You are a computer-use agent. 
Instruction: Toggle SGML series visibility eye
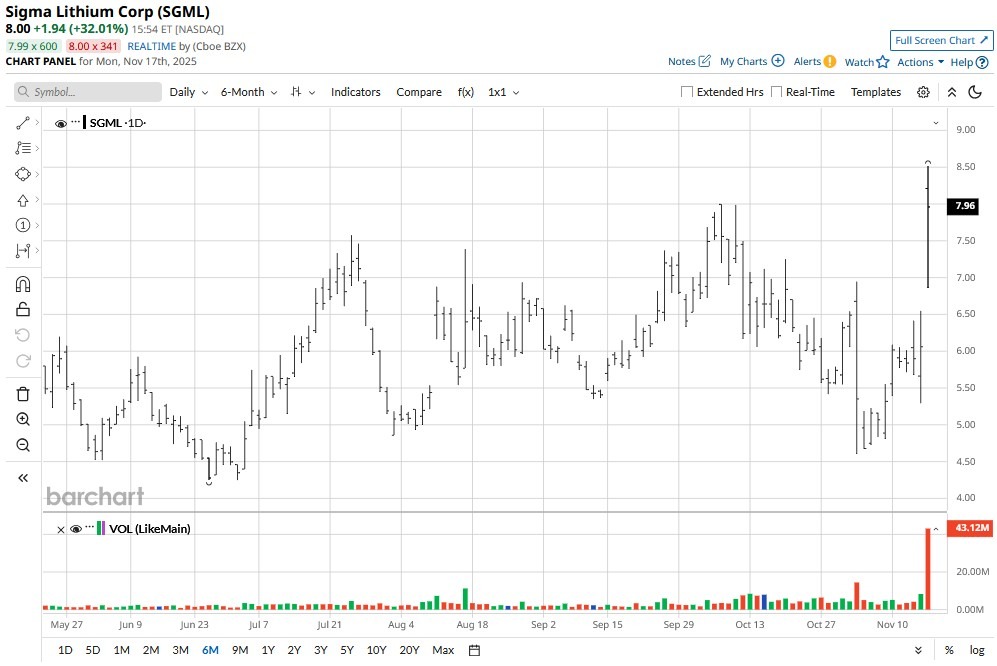point(61,123)
